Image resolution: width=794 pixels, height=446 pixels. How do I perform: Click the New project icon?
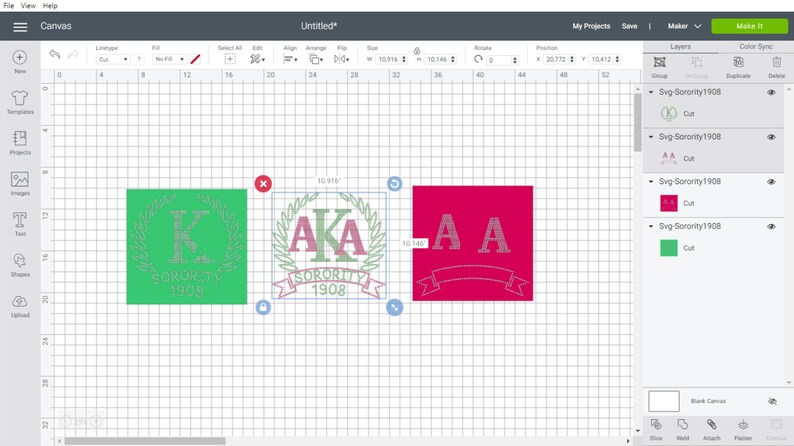click(x=20, y=57)
